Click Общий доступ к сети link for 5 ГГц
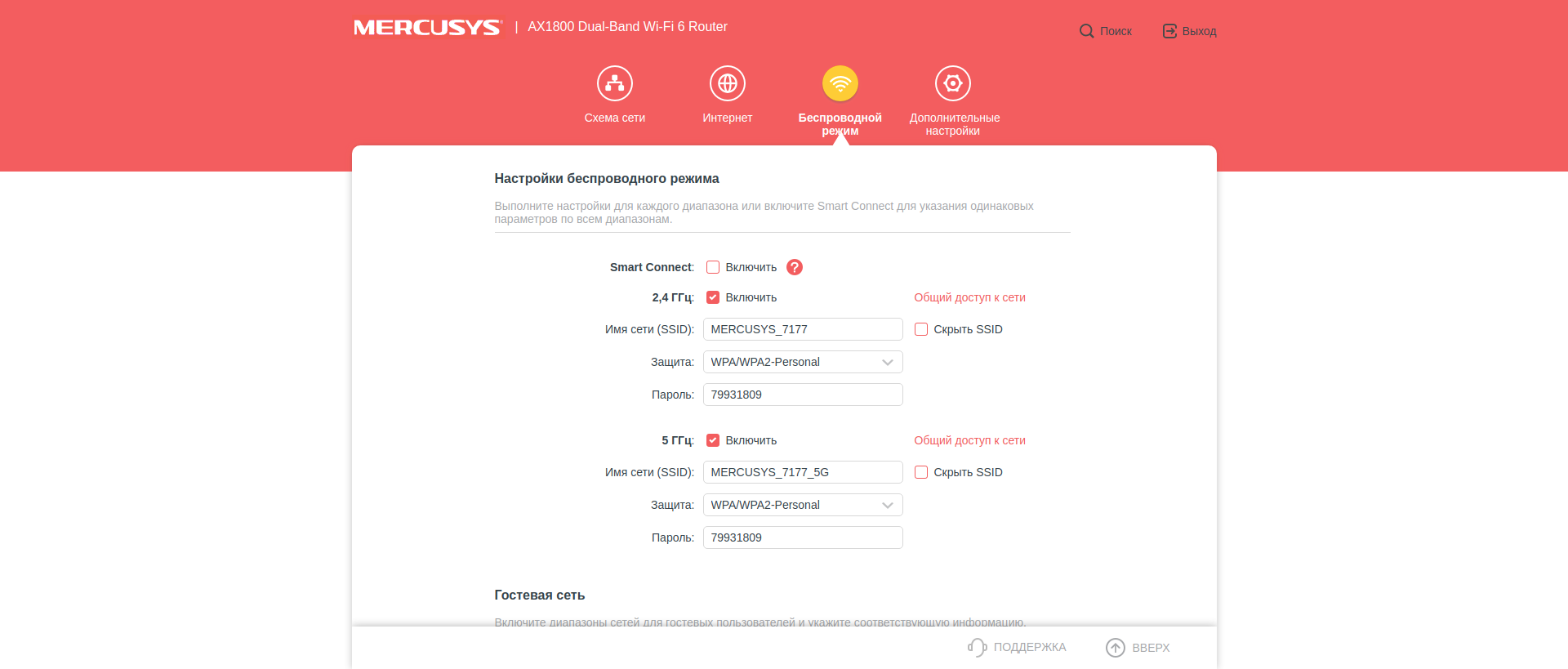 [x=969, y=440]
